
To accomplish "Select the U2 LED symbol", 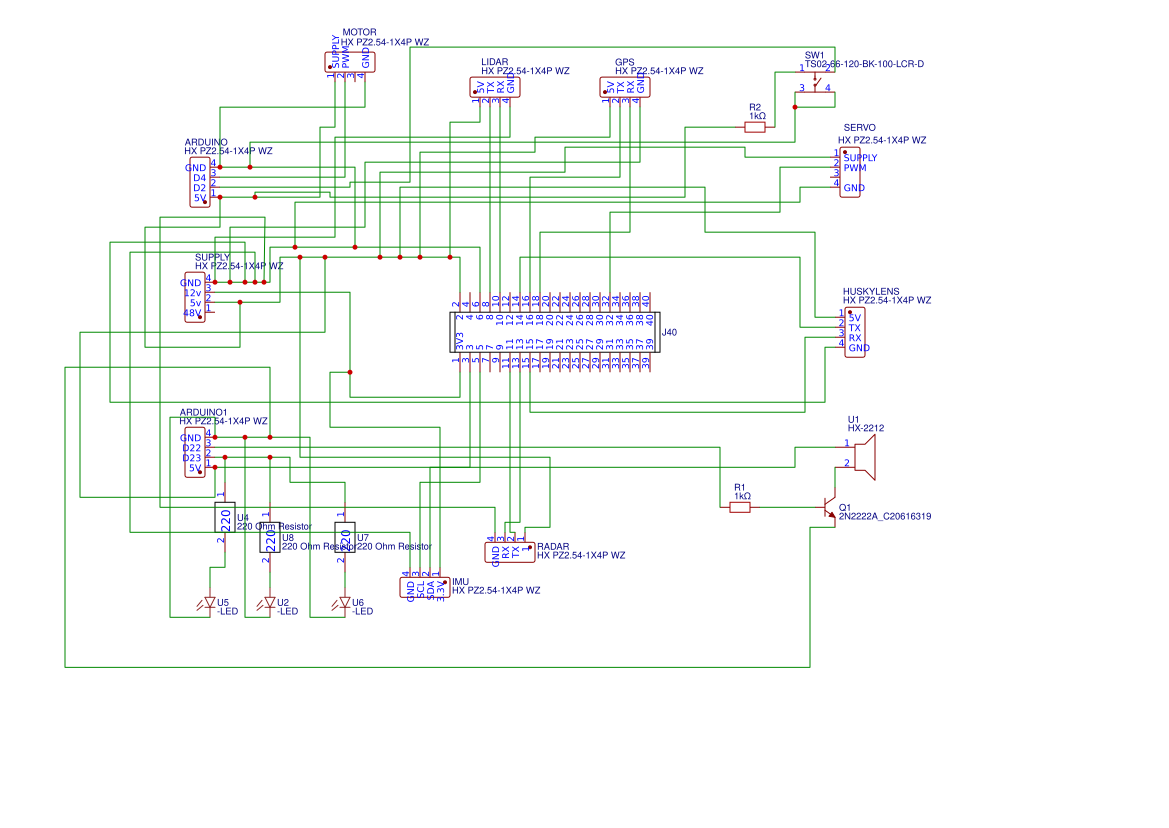I will tap(268, 604).
